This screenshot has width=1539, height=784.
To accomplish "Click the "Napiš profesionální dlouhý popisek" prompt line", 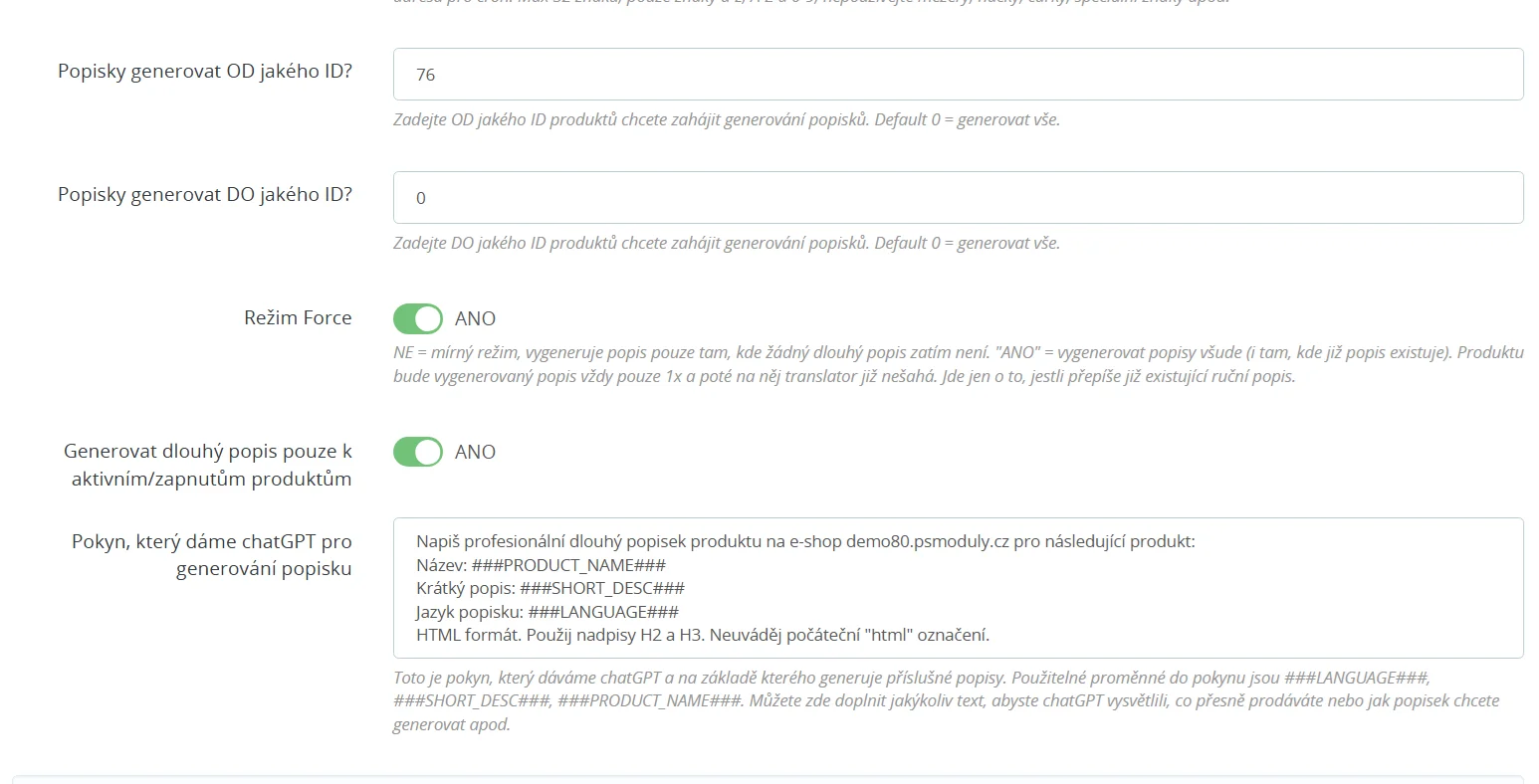I will (x=804, y=542).
